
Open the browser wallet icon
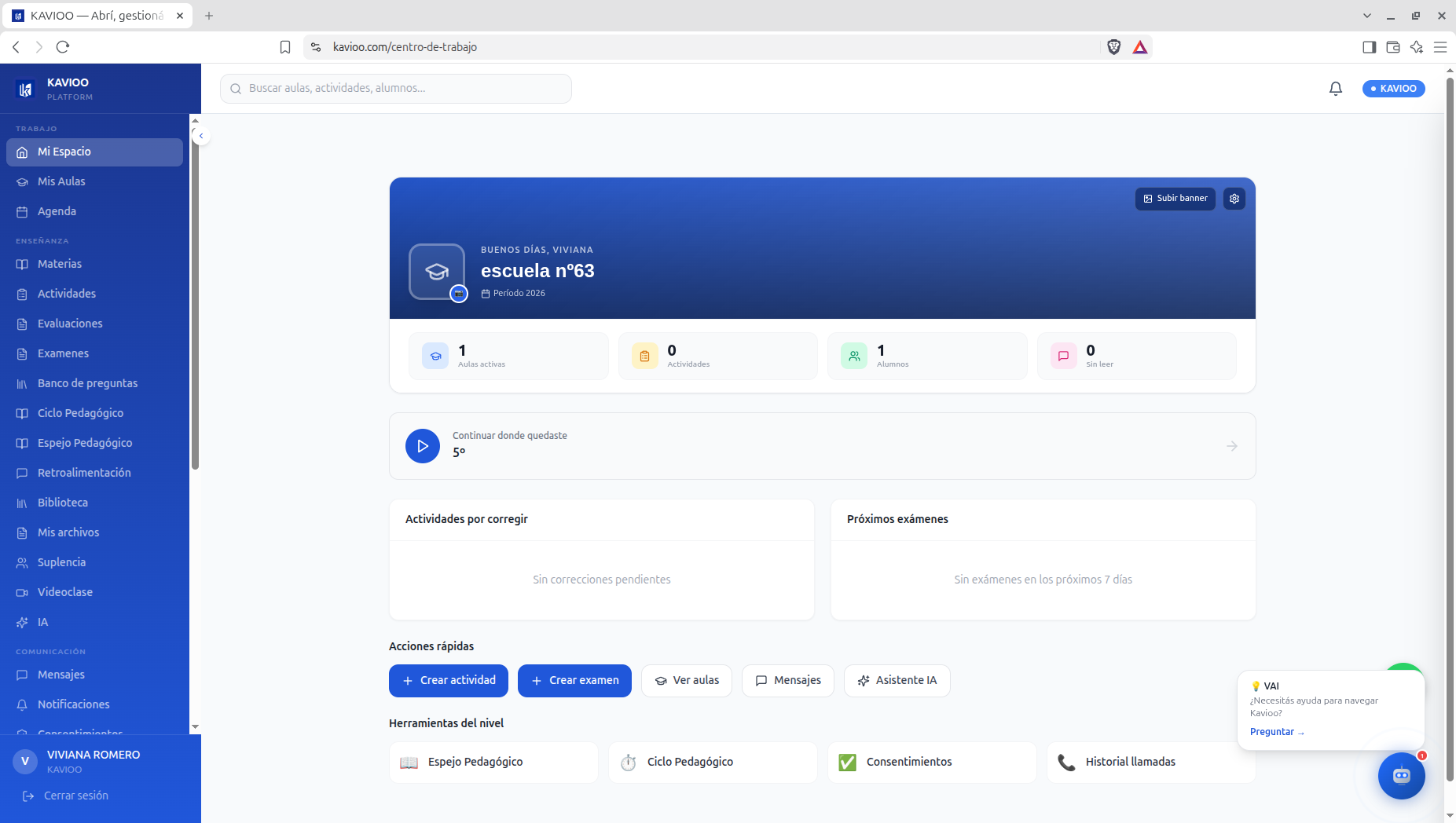(1393, 47)
